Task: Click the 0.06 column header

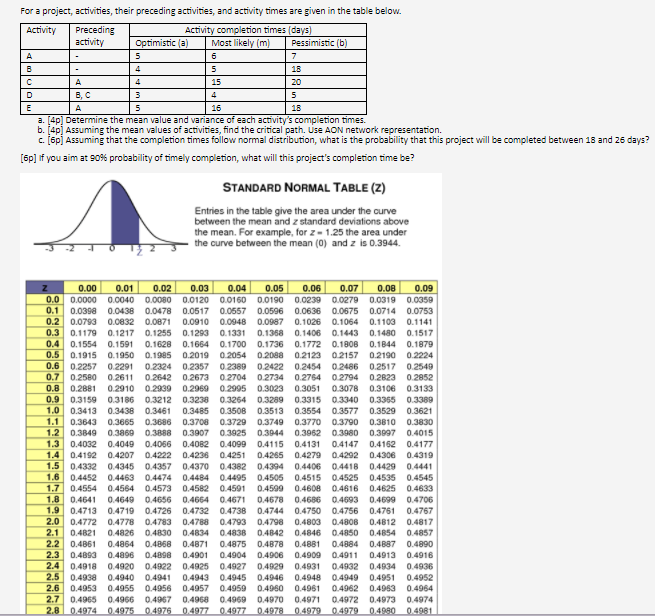Action: tap(307, 288)
